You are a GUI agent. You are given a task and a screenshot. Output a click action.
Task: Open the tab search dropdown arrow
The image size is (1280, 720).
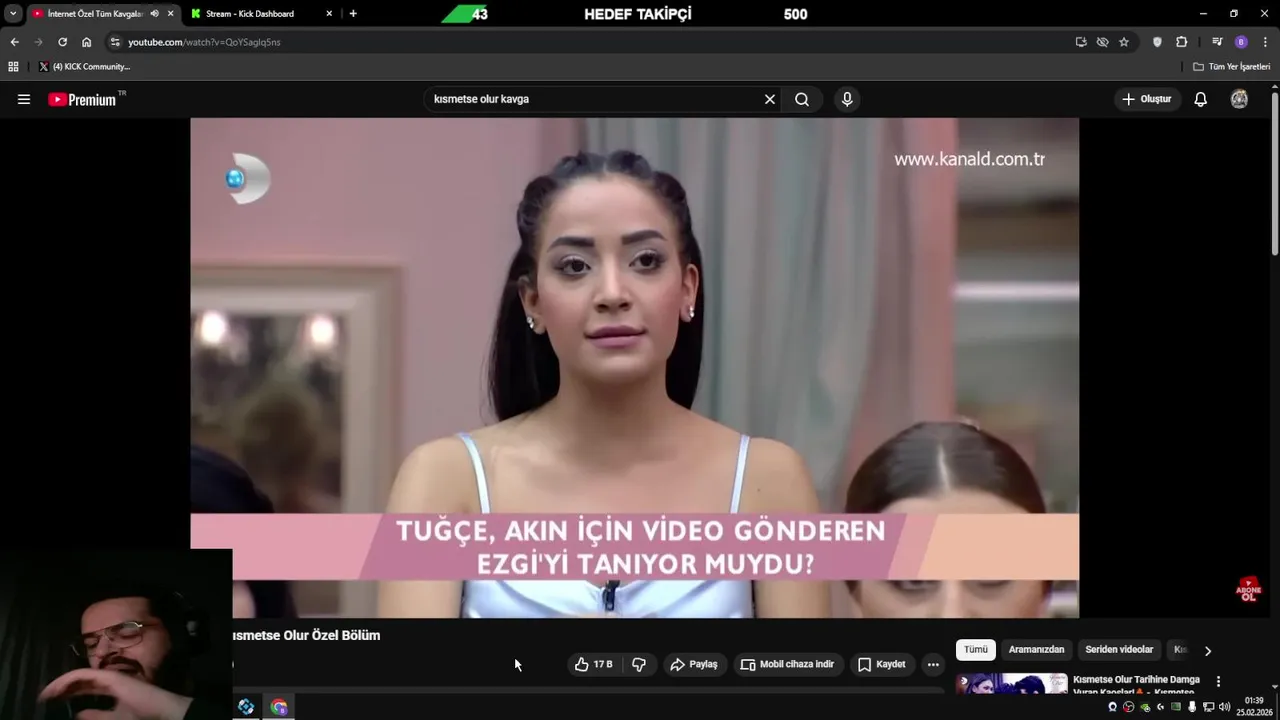point(13,14)
